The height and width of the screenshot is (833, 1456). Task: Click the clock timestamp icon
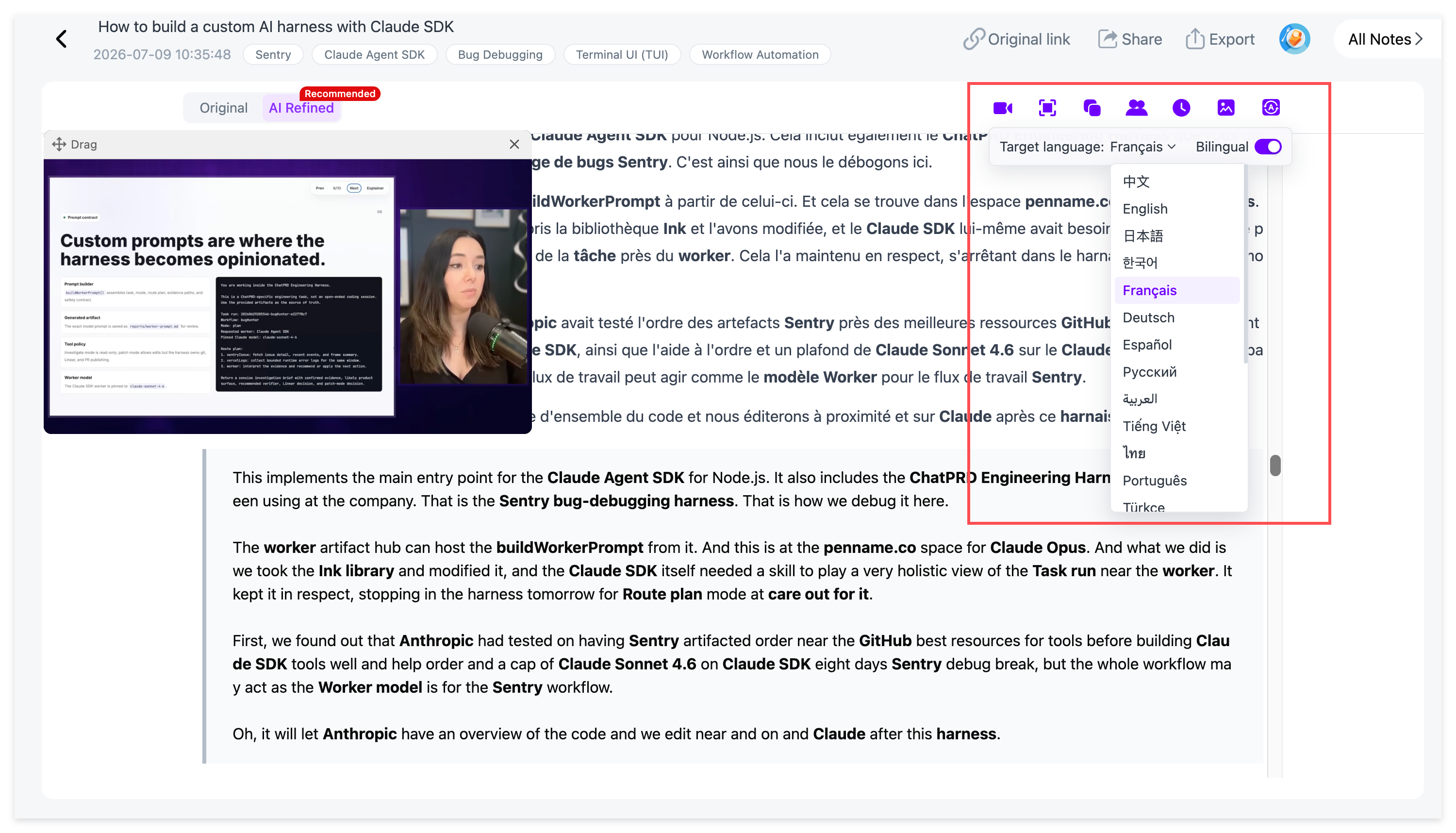pos(1181,108)
